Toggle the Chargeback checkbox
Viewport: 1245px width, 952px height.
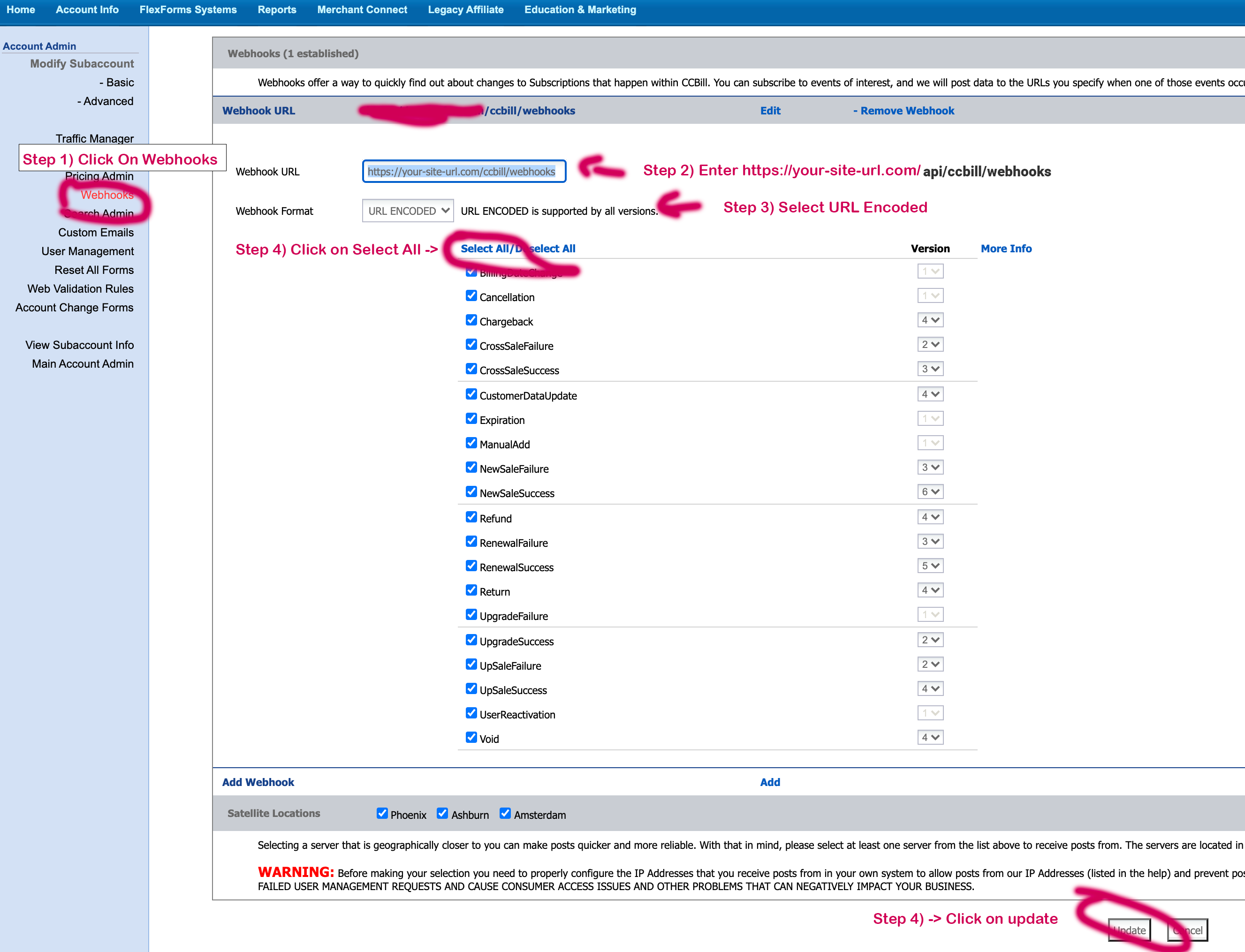point(471,320)
